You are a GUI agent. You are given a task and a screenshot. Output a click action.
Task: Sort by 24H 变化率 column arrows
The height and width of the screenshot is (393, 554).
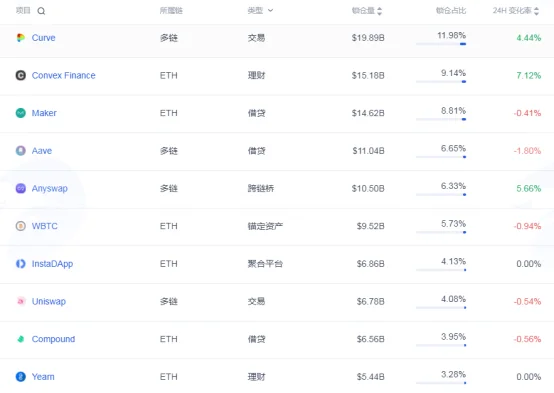pyautogui.click(x=536, y=11)
